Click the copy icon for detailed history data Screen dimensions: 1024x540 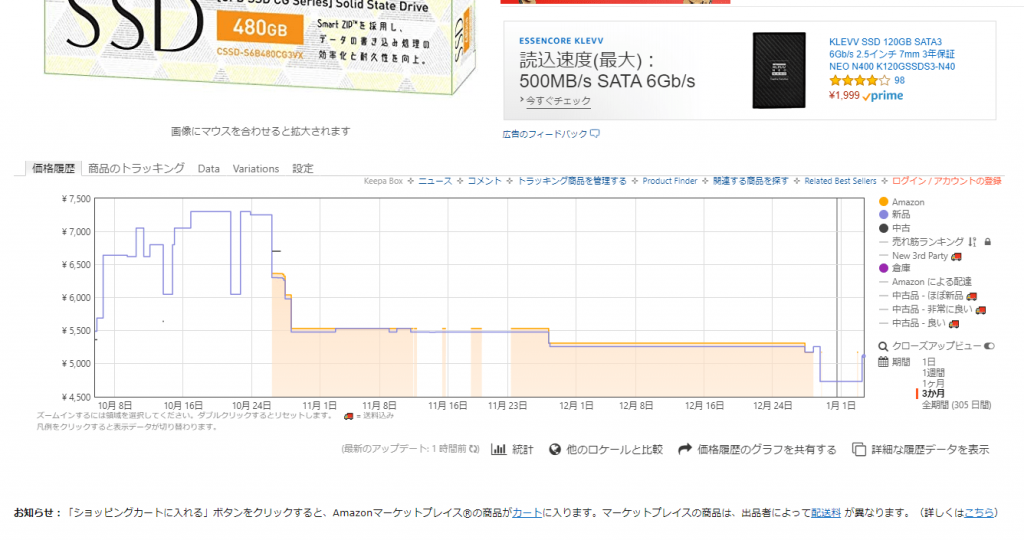[x=859, y=449]
